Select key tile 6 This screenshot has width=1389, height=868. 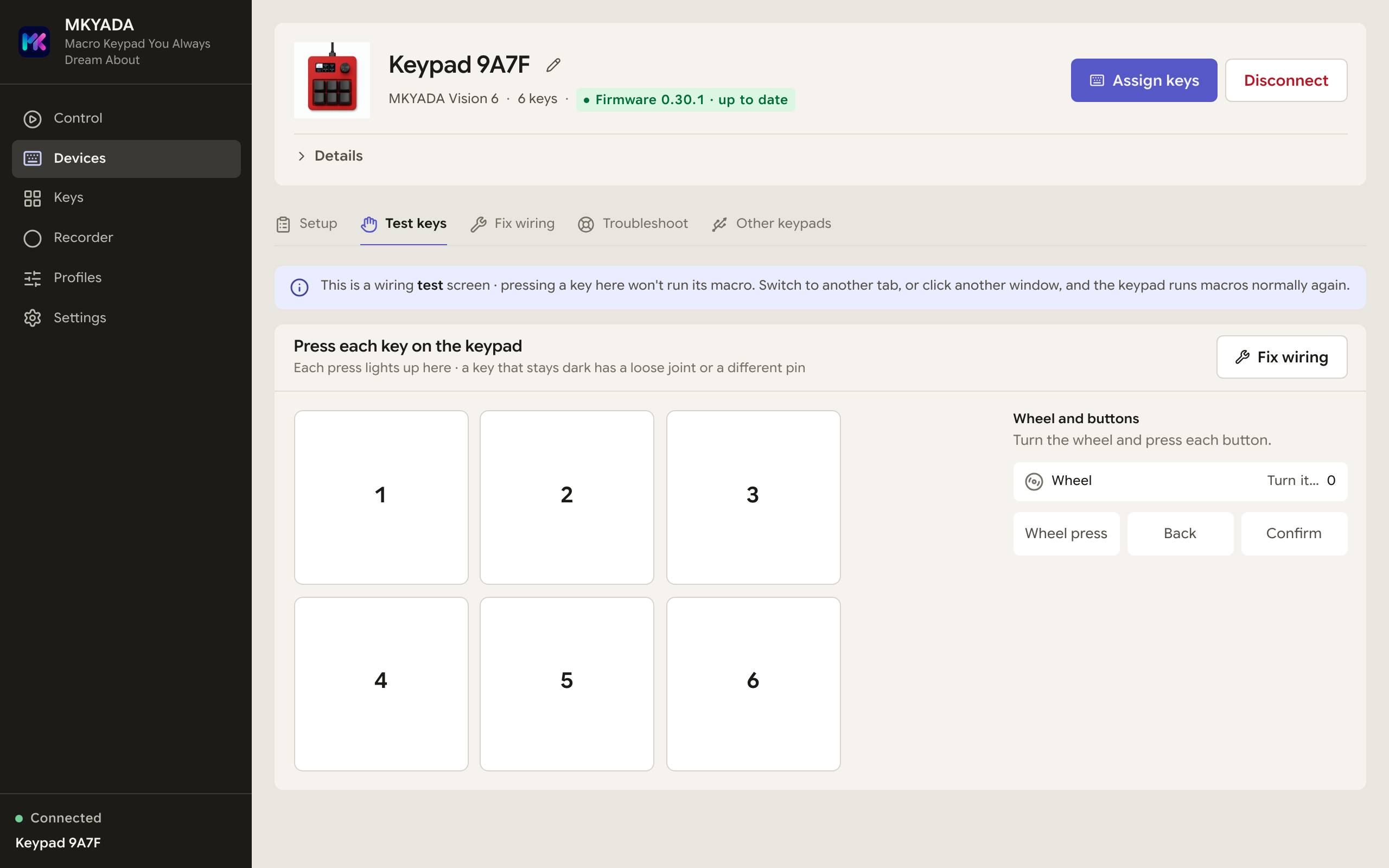753,684
